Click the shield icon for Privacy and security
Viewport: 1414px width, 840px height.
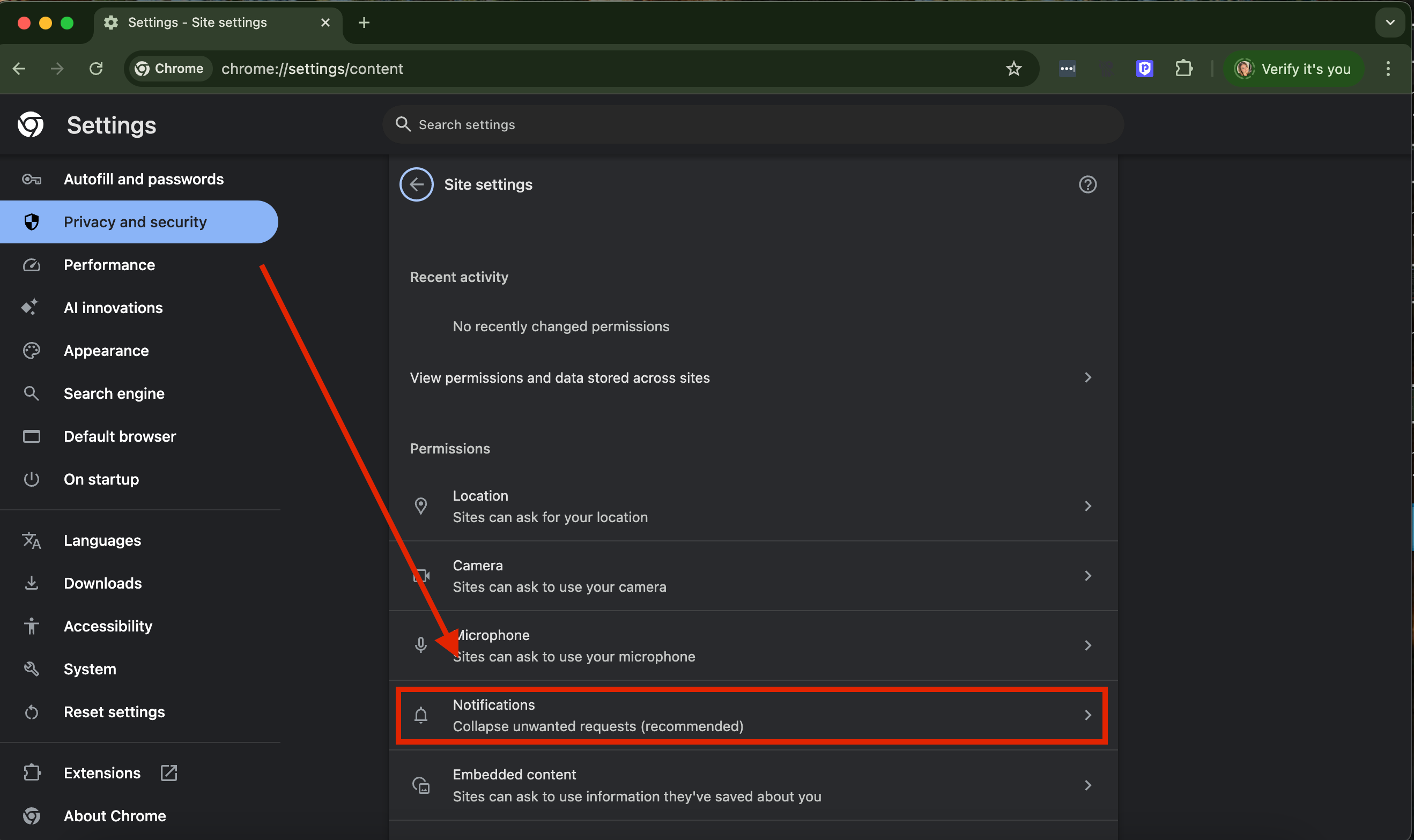coord(31,222)
